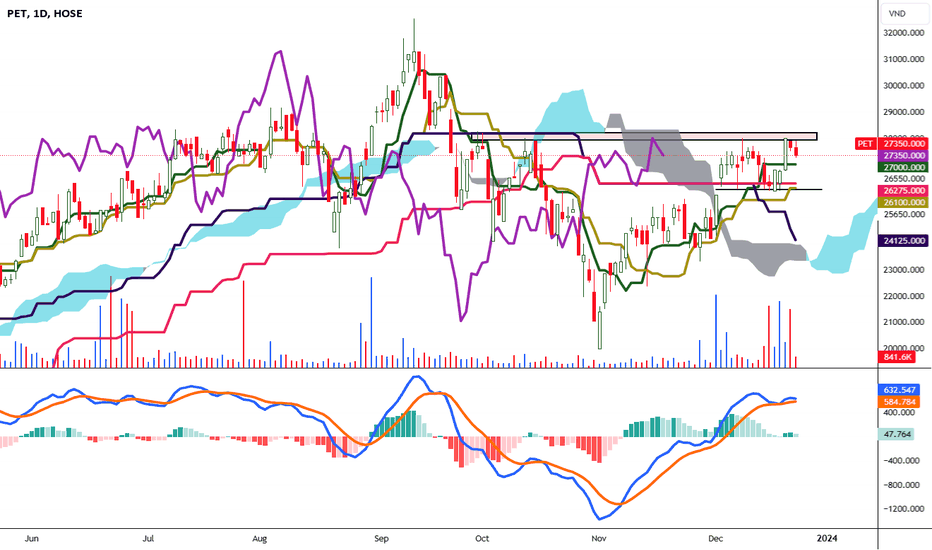Image resolution: width=932 pixels, height=550 pixels.
Task: Click the Aug date axis label
Action: pyautogui.click(x=259, y=539)
